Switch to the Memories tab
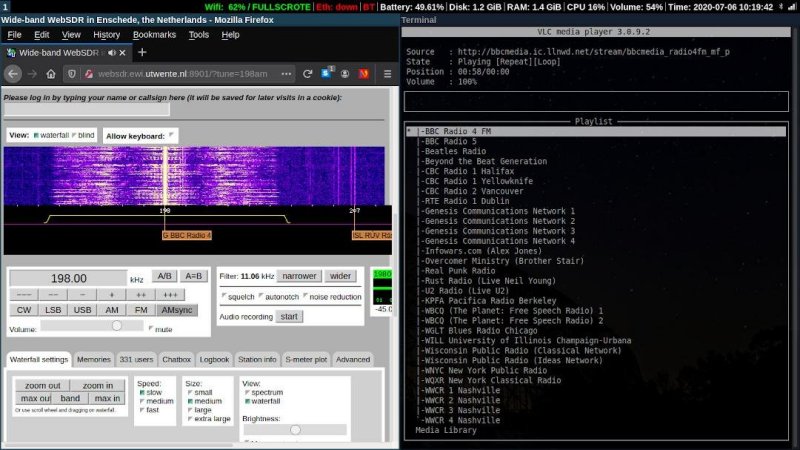The height and width of the screenshot is (450, 800). pyautogui.click(x=94, y=359)
